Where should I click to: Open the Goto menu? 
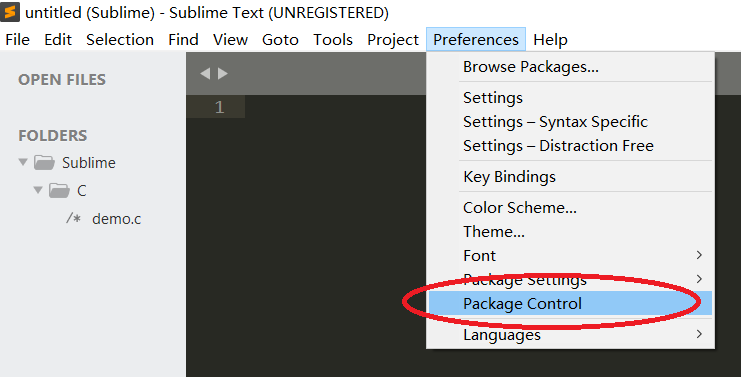point(280,40)
